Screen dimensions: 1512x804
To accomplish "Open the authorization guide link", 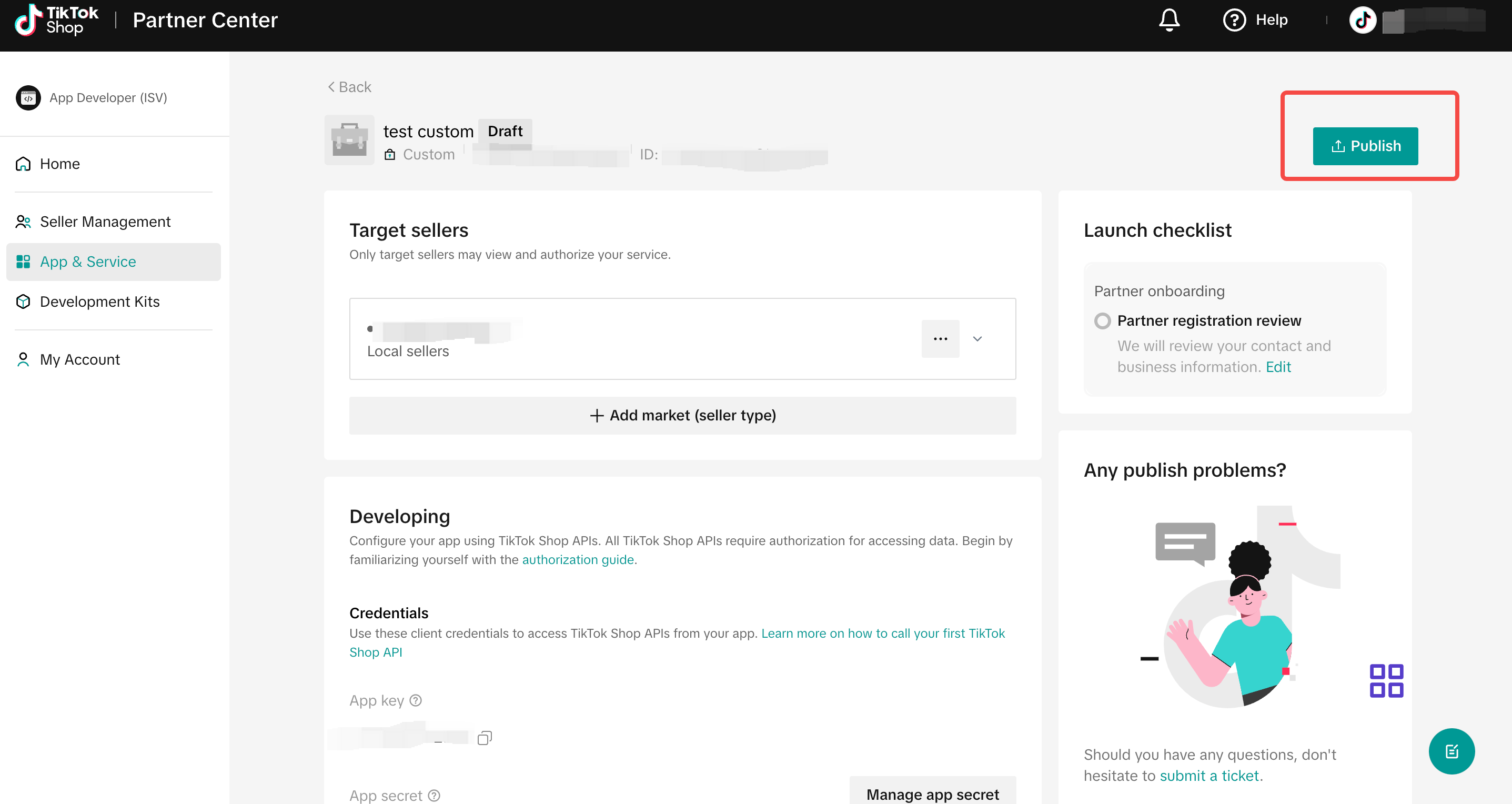I will tap(578, 559).
